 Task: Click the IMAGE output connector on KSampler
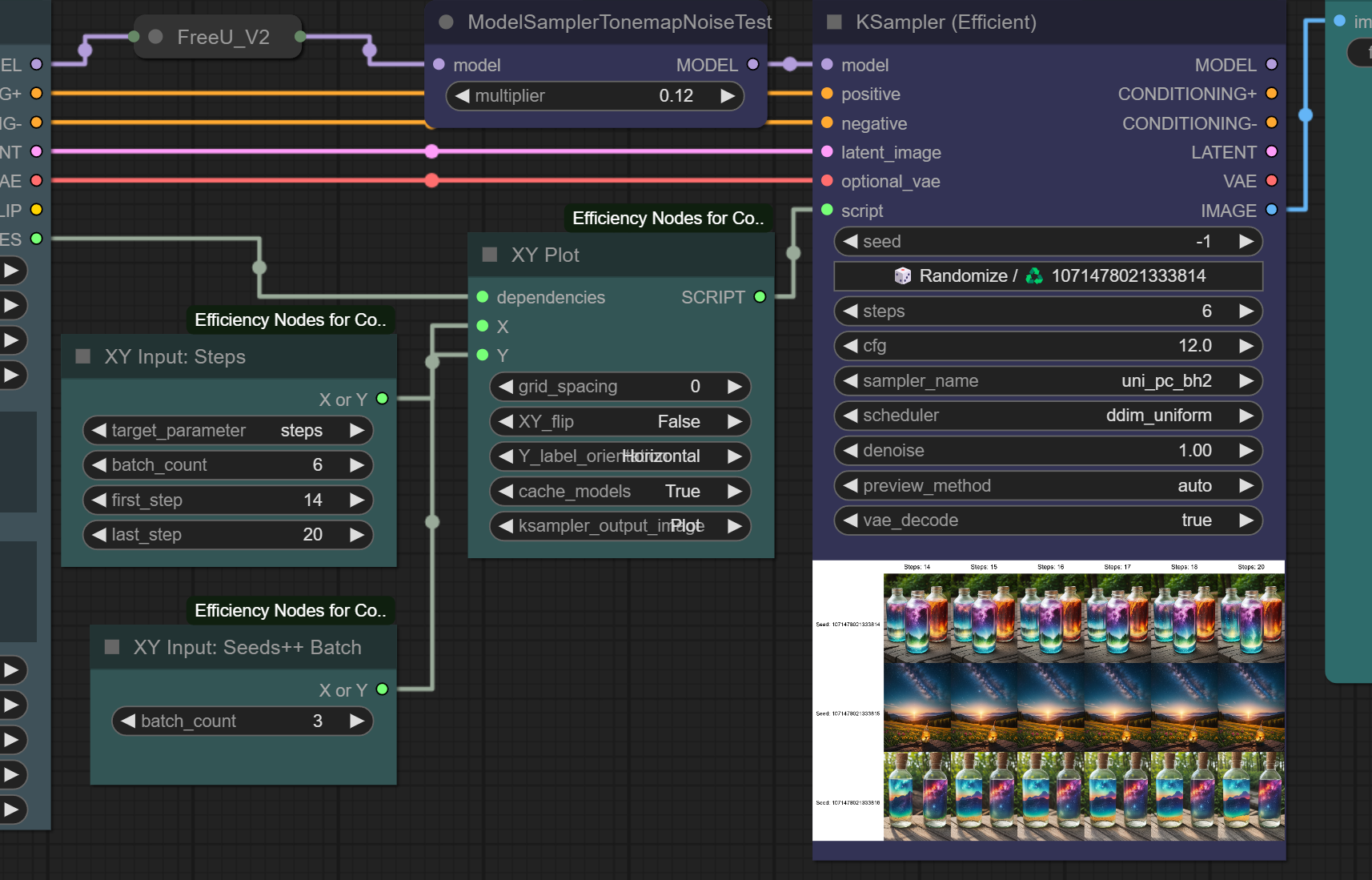click(x=1271, y=210)
